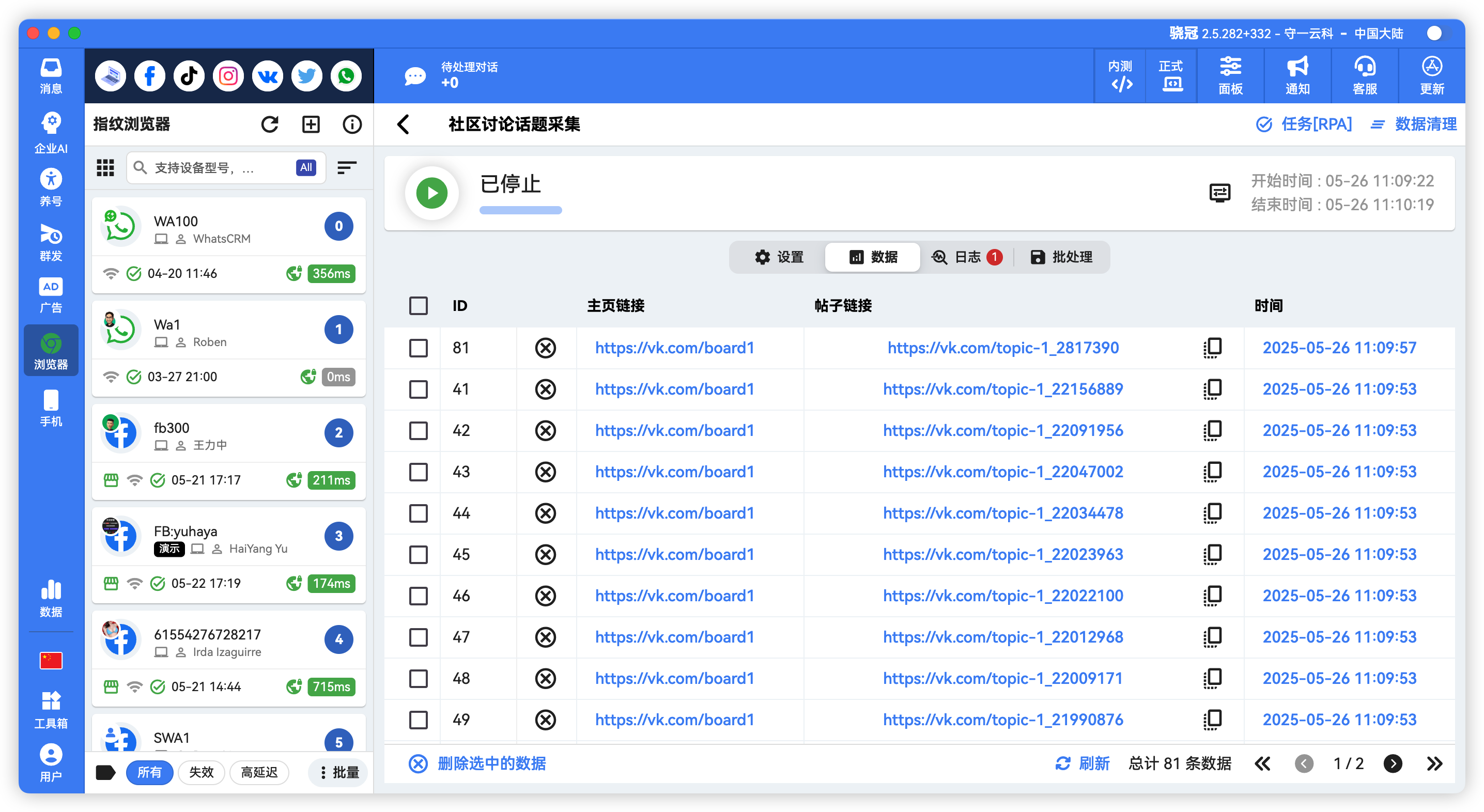The image size is (1484, 812).
Task: Click the 删除选中的数据 delete link
Action: [491, 763]
